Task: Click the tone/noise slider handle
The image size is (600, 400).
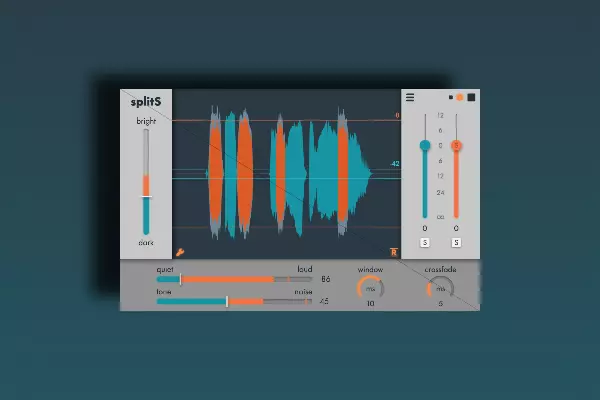Action: tap(227, 302)
